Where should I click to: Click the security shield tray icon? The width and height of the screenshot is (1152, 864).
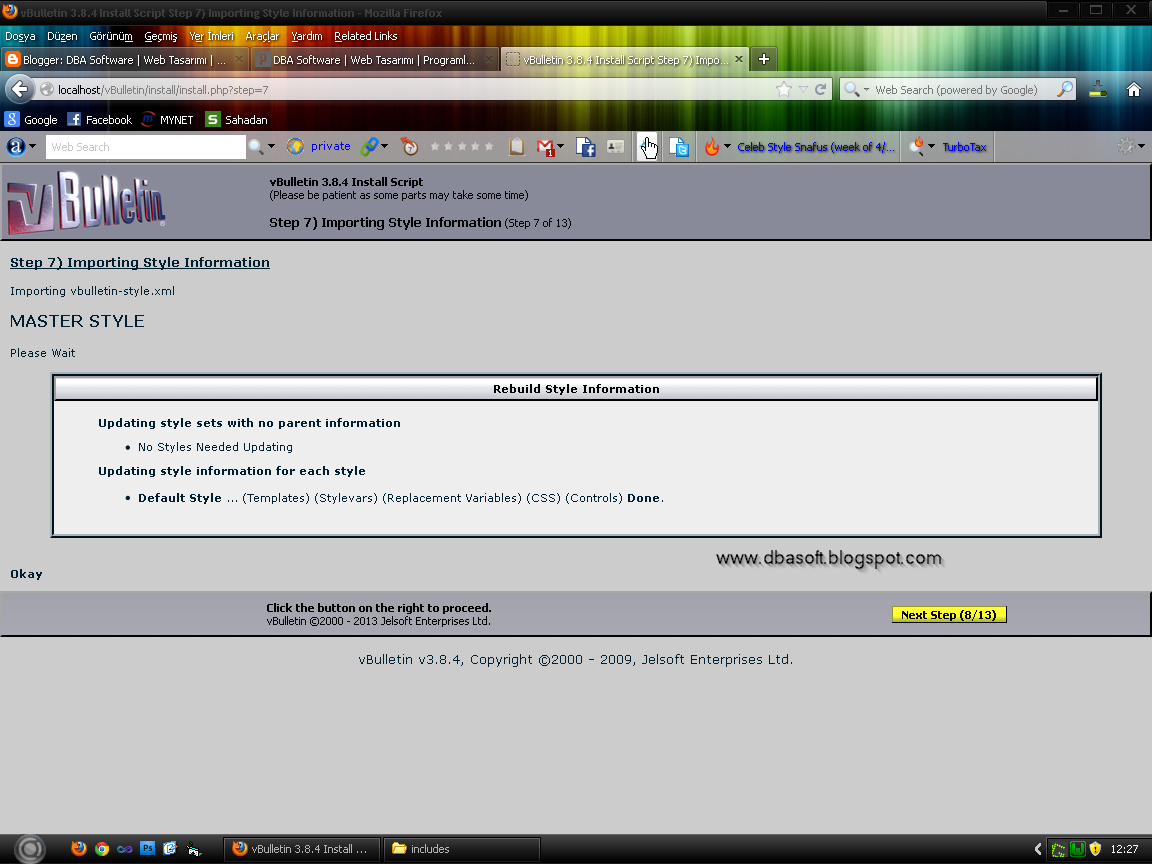pyautogui.click(x=1095, y=849)
